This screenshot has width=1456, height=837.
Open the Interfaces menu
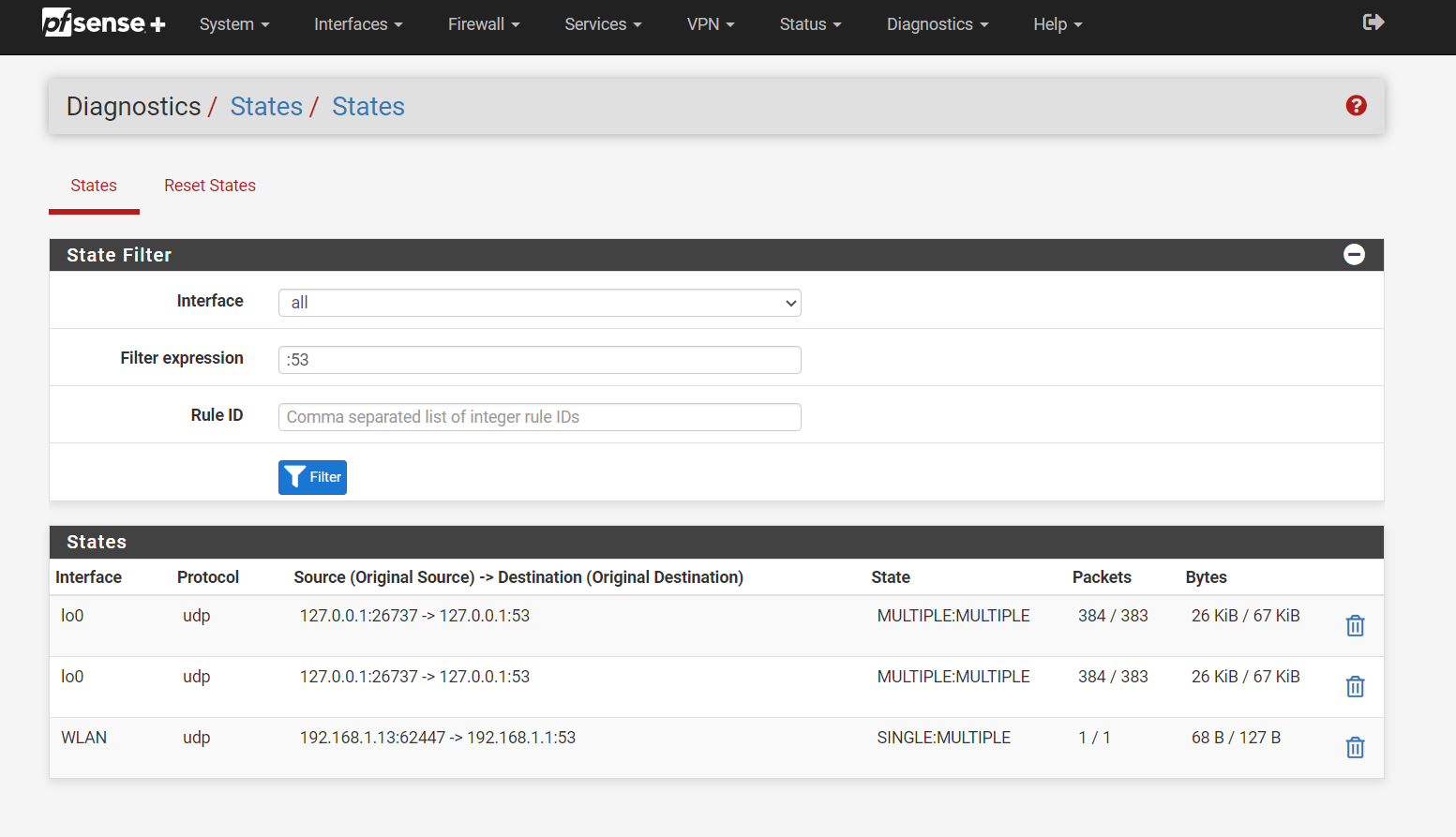(358, 24)
